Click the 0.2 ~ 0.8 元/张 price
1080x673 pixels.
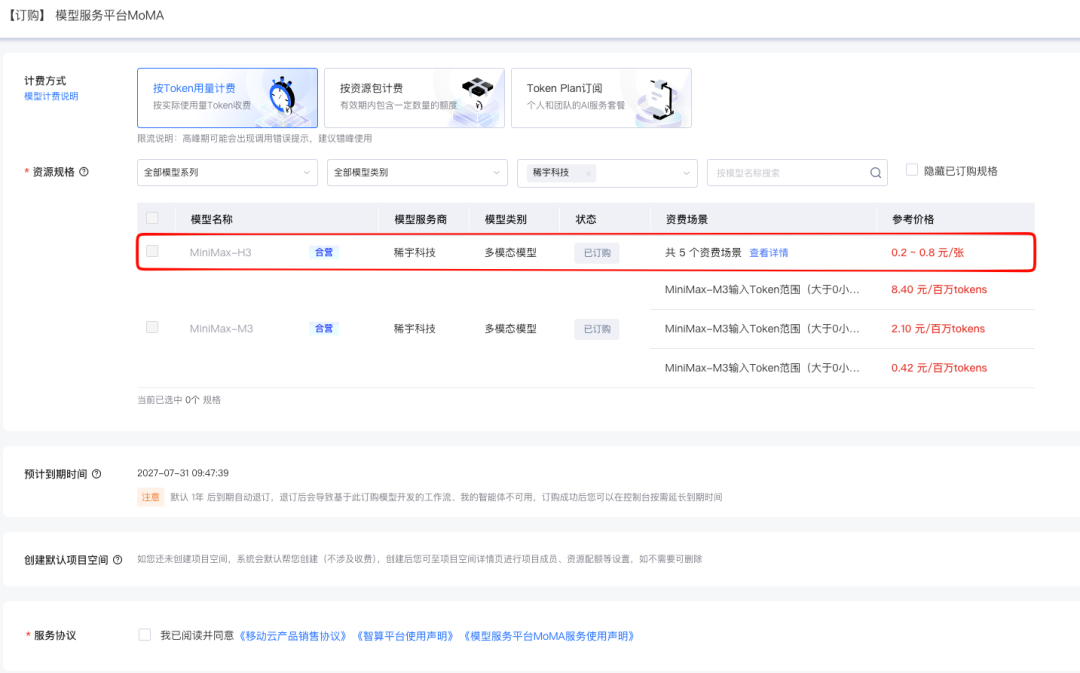(927, 253)
